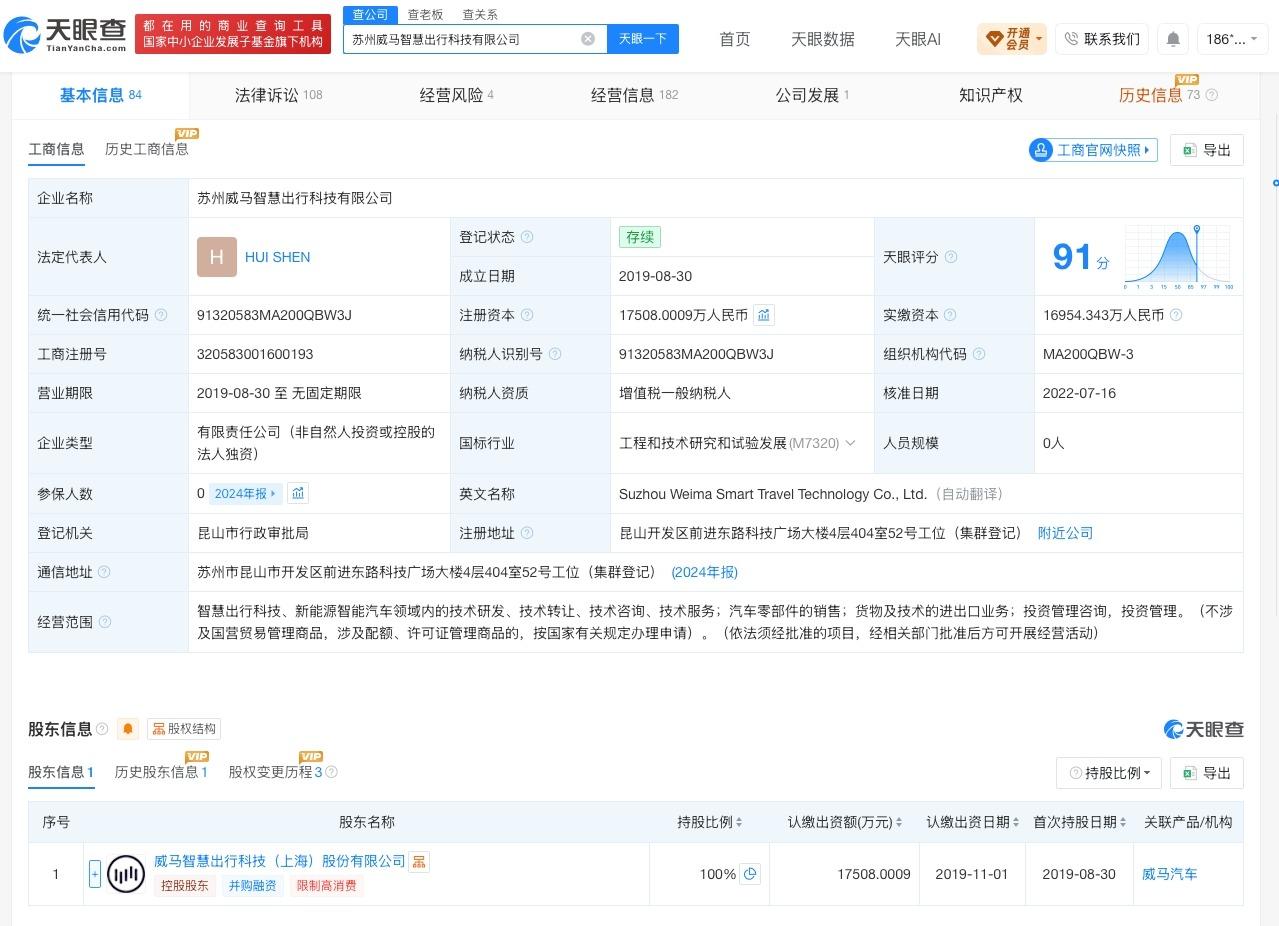The image size is (1279, 926).
Task: Click the help icon next to 股东信息 heading
Action: [x=102, y=729]
